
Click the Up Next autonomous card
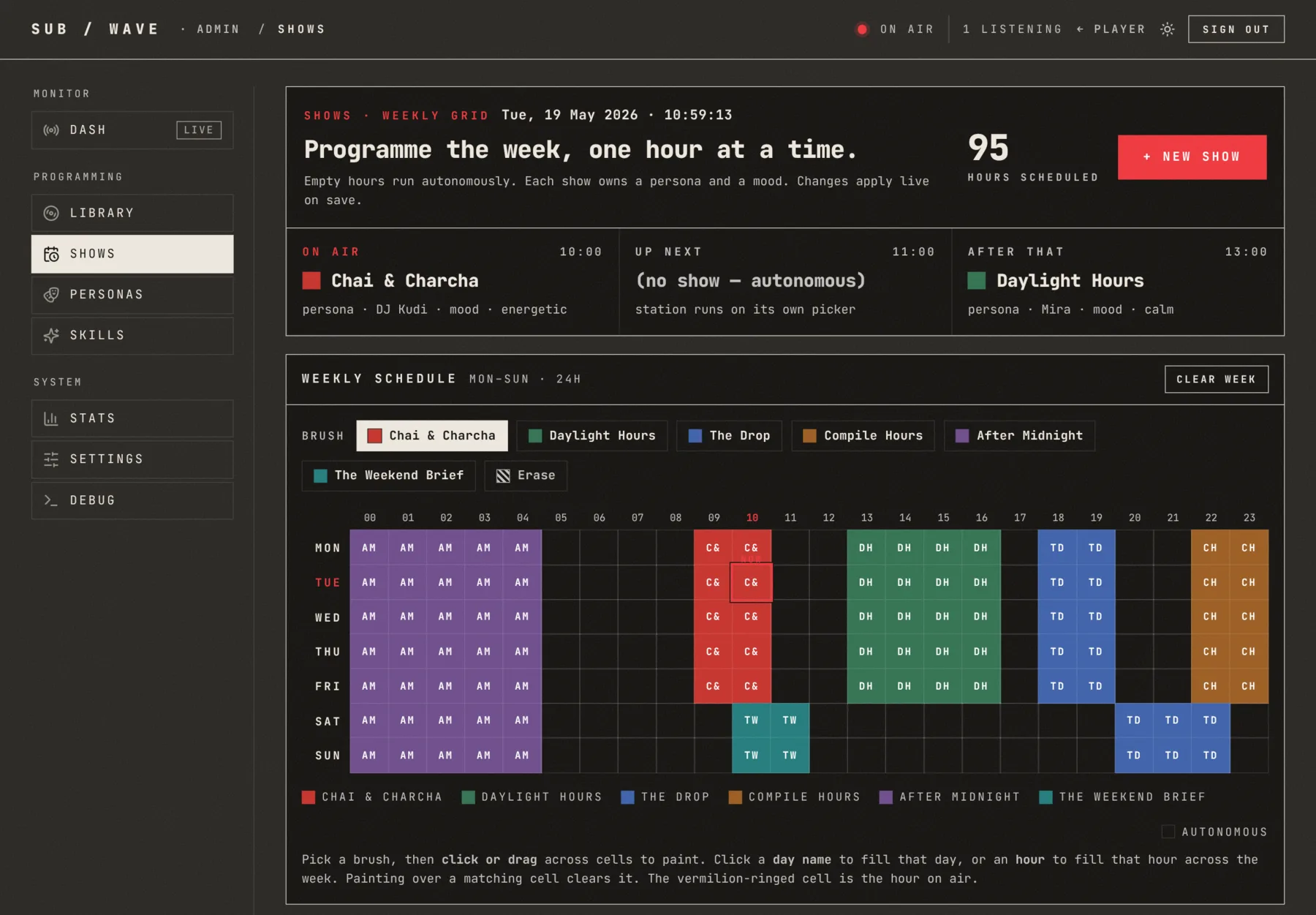785,282
